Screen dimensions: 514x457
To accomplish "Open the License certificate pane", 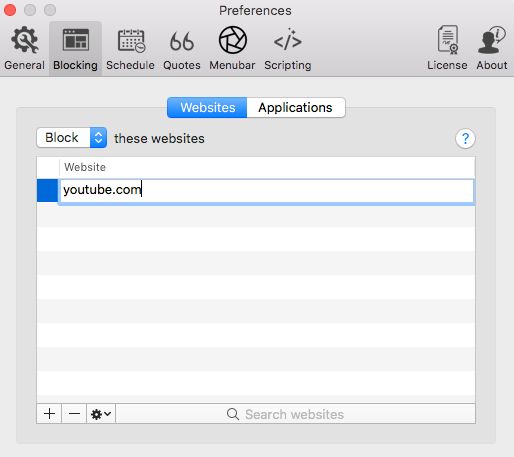I will click(447, 49).
